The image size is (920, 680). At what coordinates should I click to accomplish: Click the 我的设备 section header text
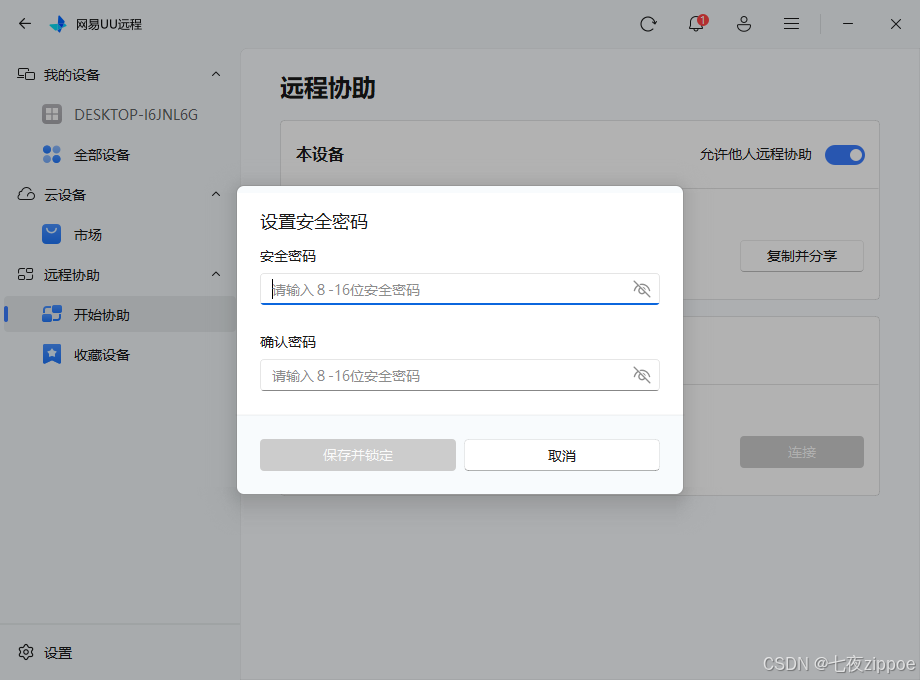[72, 75]
